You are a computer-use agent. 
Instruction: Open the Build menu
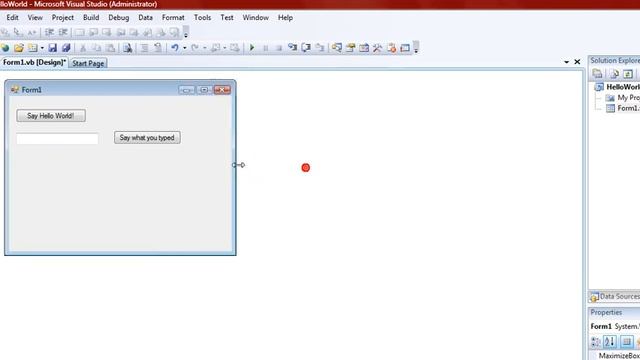(91, 18)
